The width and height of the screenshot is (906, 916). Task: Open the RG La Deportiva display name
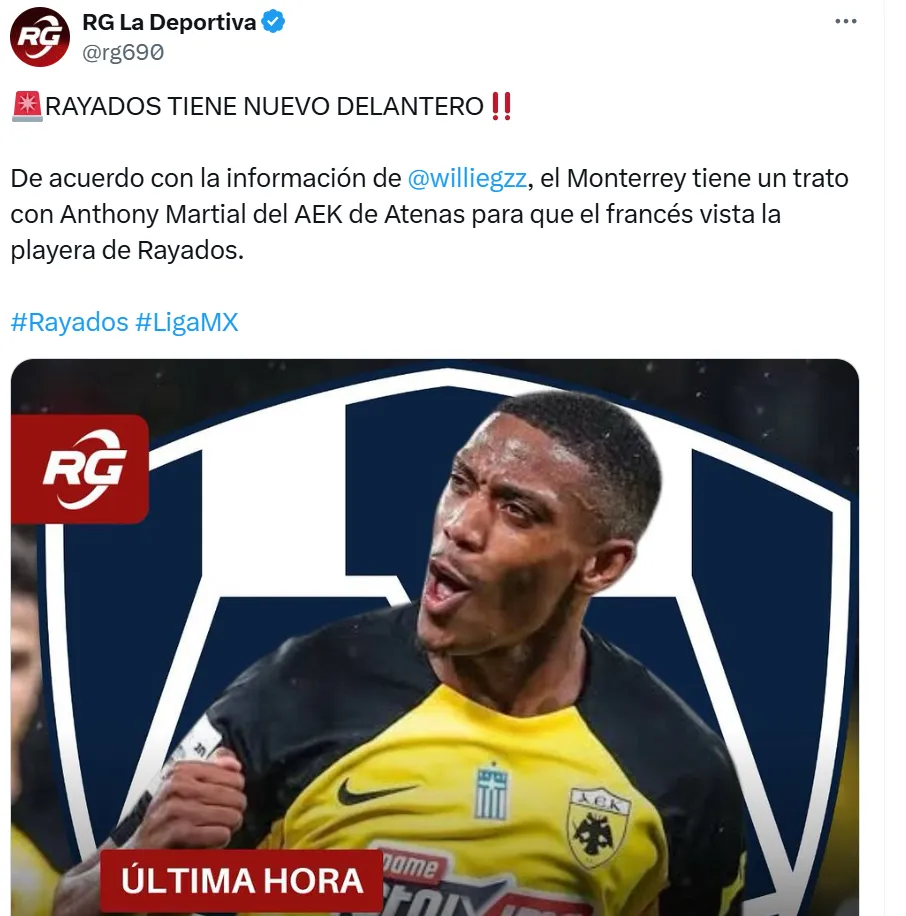point(169,22)
